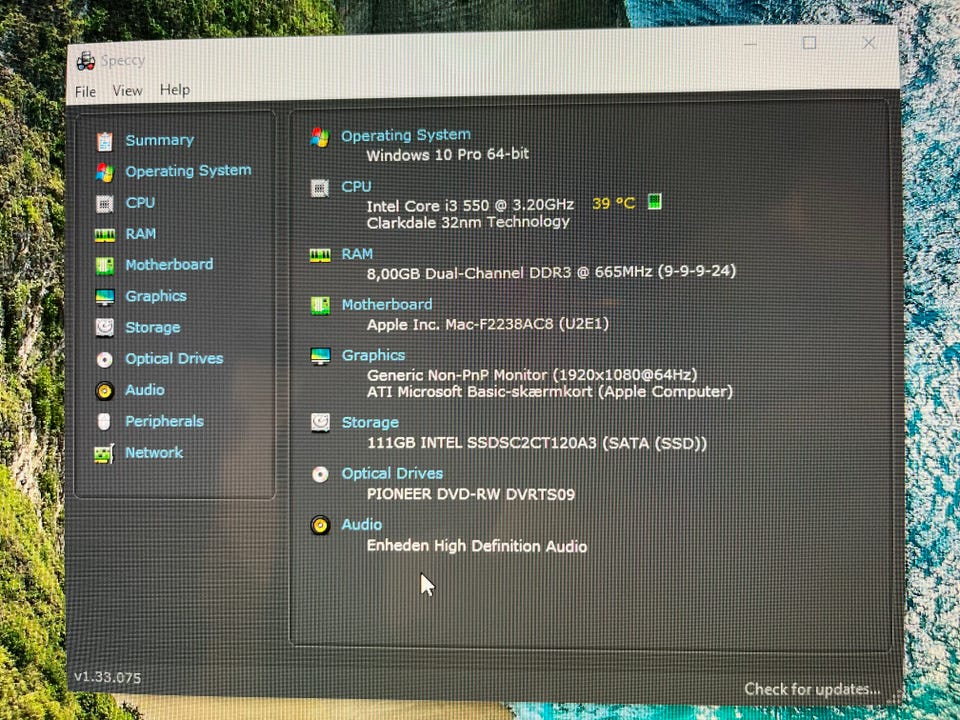Click the Storage drive icon in summary pane
960x720 pixels.
tap(320, 423)
